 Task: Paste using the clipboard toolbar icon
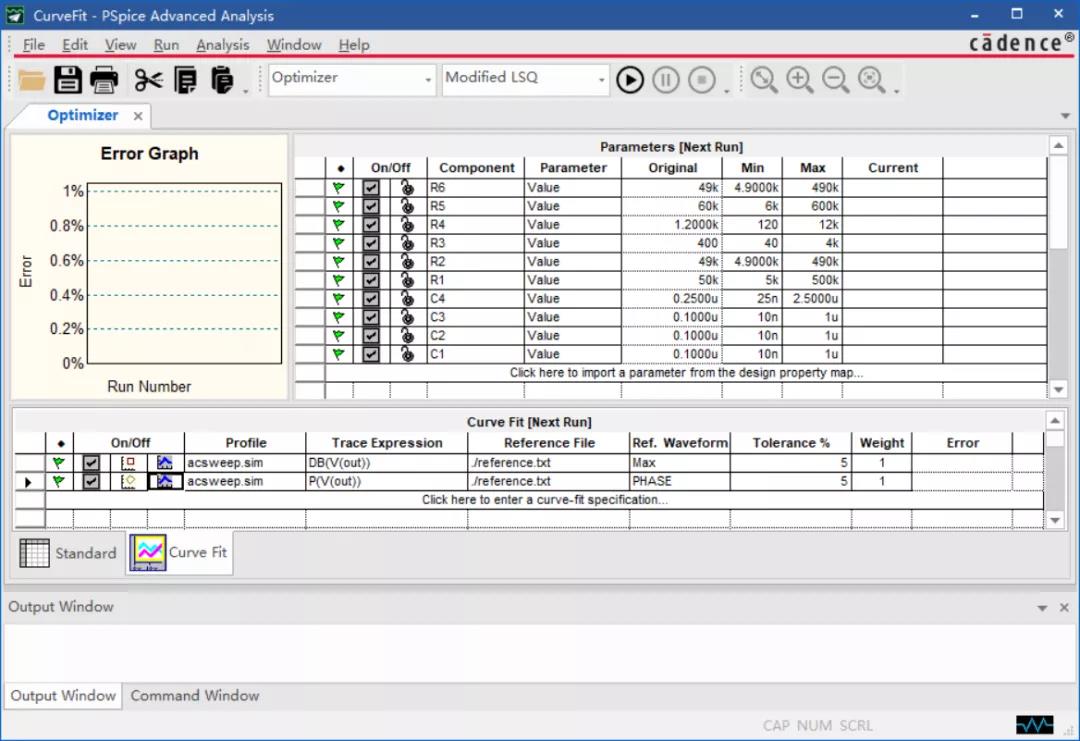coord(221,80)
